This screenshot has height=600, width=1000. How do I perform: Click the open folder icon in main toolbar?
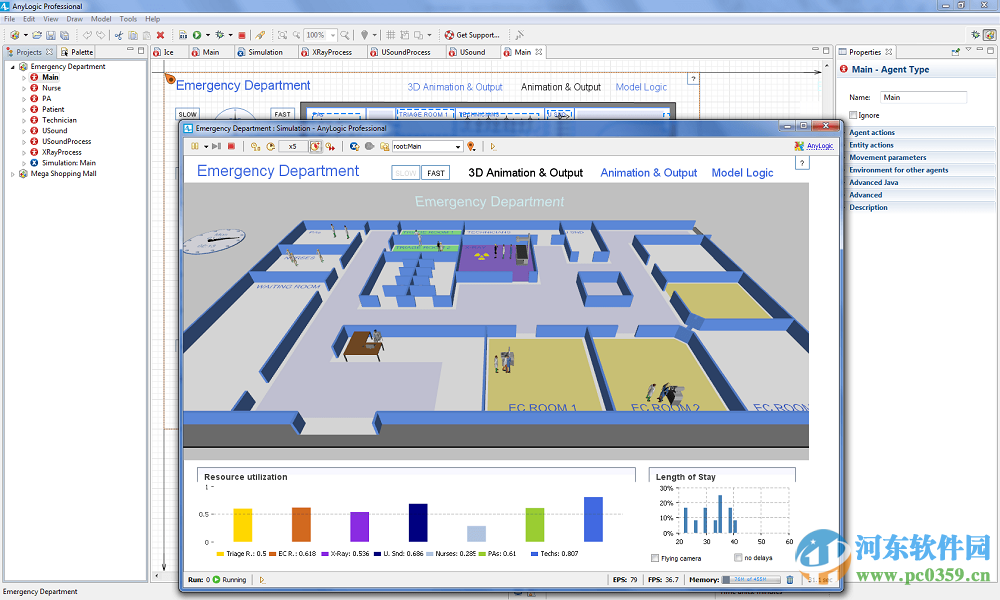(x=37, y=35)
